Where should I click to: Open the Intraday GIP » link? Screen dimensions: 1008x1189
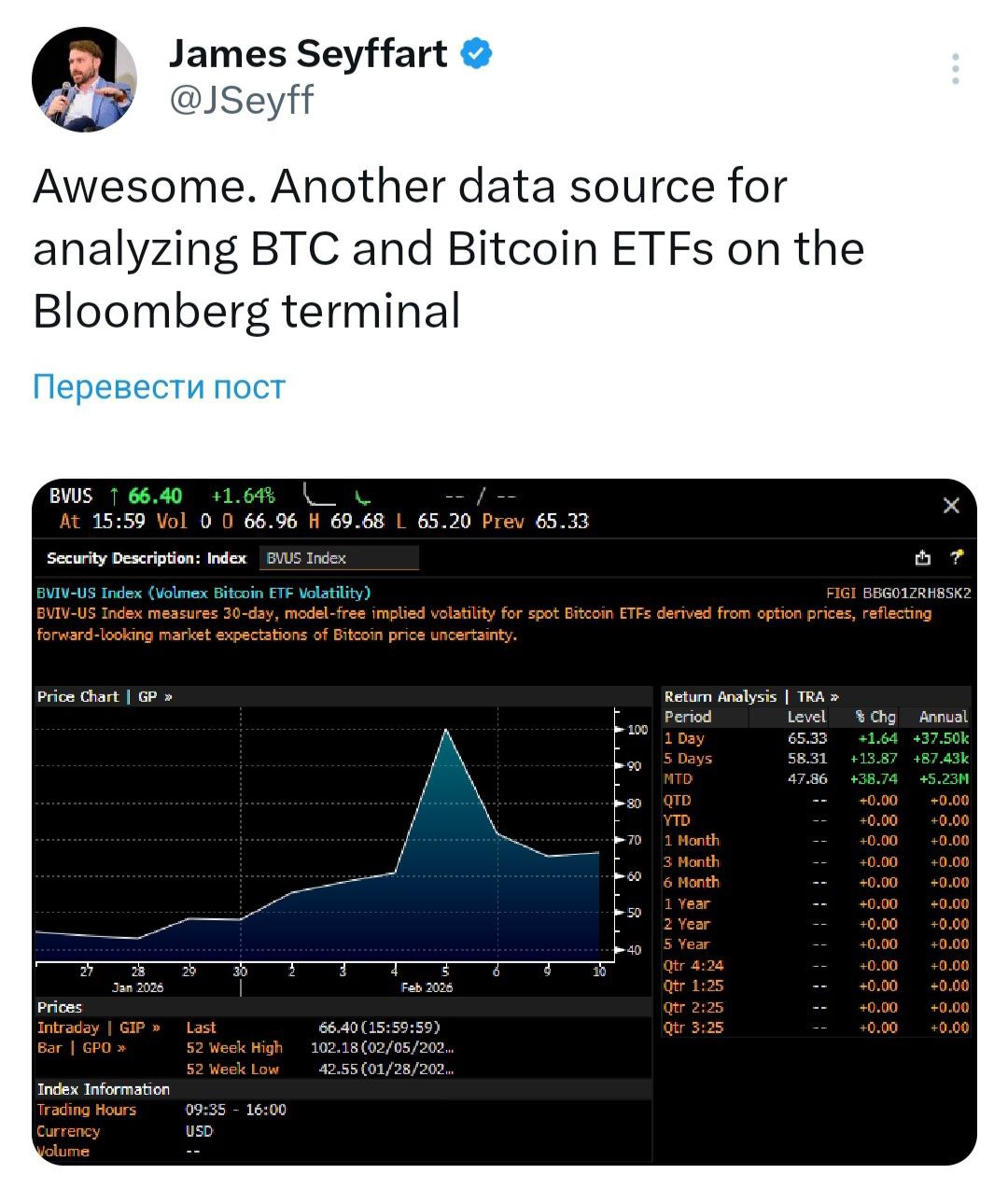pyautogui.click(x=98, y=1028)
